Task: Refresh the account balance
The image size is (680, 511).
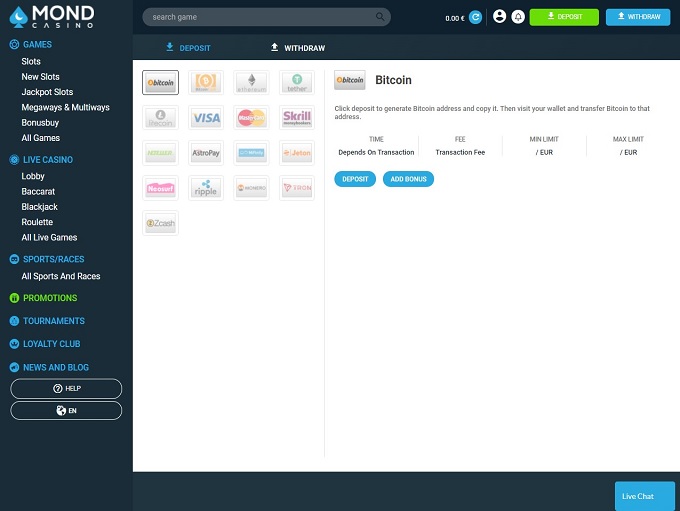Action: (475, 17)
